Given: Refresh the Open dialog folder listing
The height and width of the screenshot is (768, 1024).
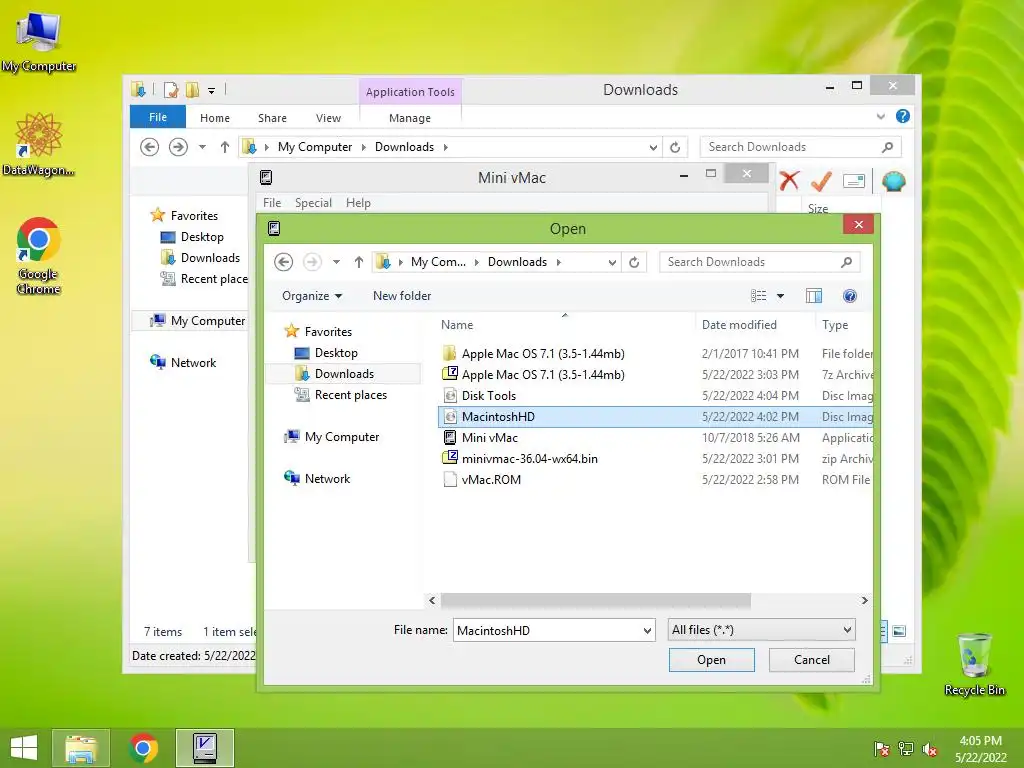Looking at the screenshot, I should click(634, 262).
